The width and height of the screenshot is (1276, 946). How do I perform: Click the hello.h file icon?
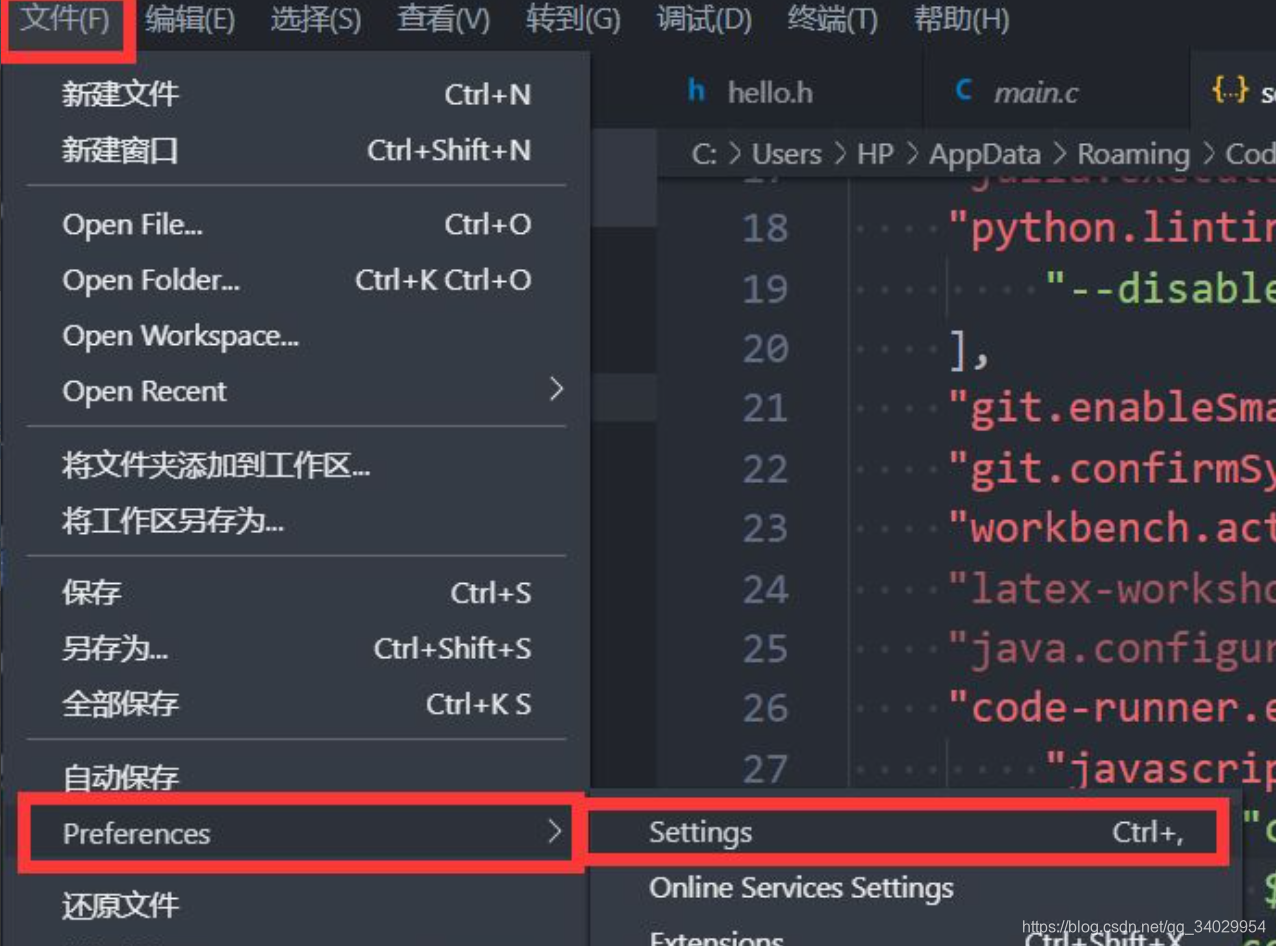click(697, 91)
